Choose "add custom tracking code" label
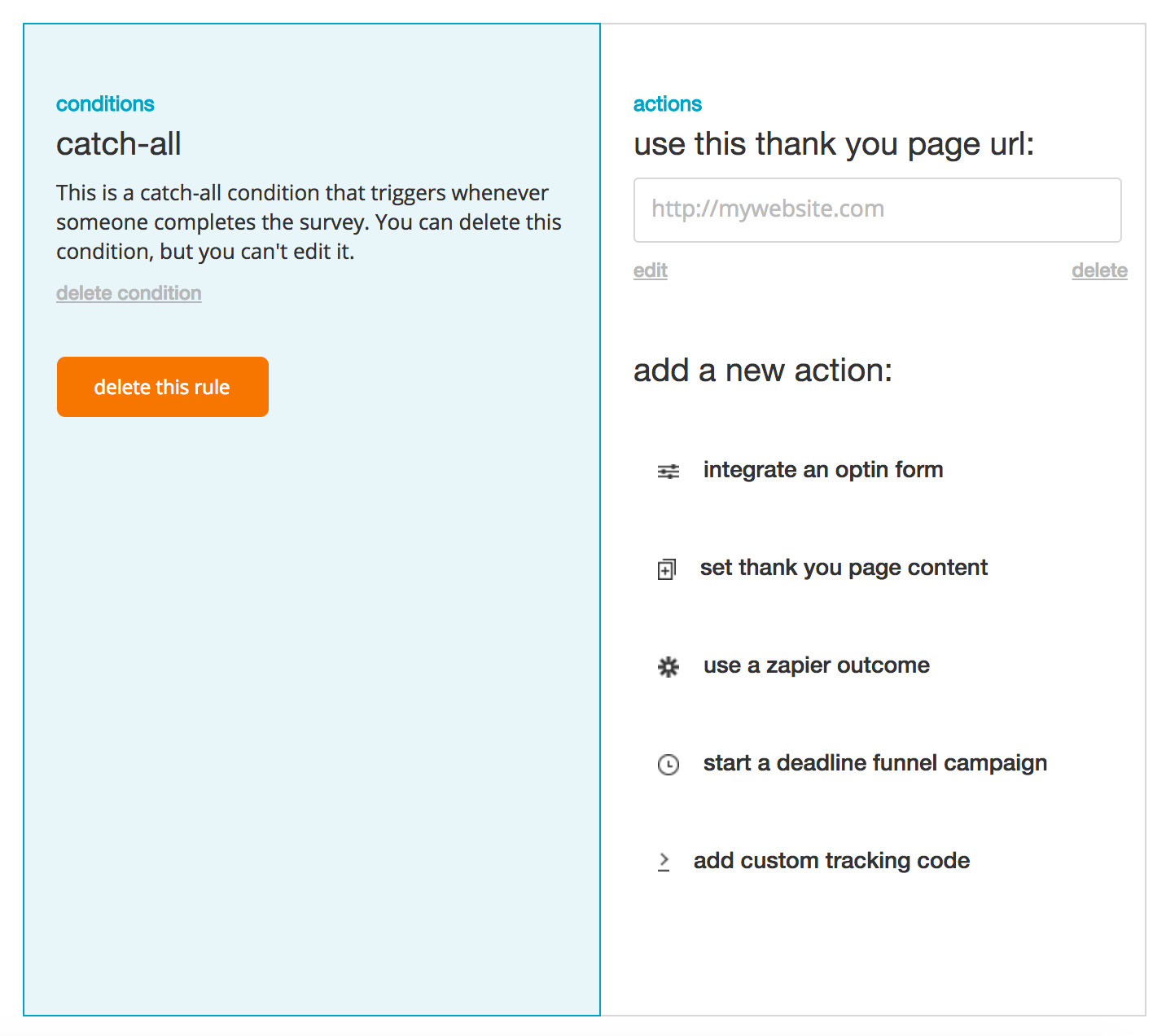The width and height of the screenshot is (1166, 1036). click(x=831, y=861)
